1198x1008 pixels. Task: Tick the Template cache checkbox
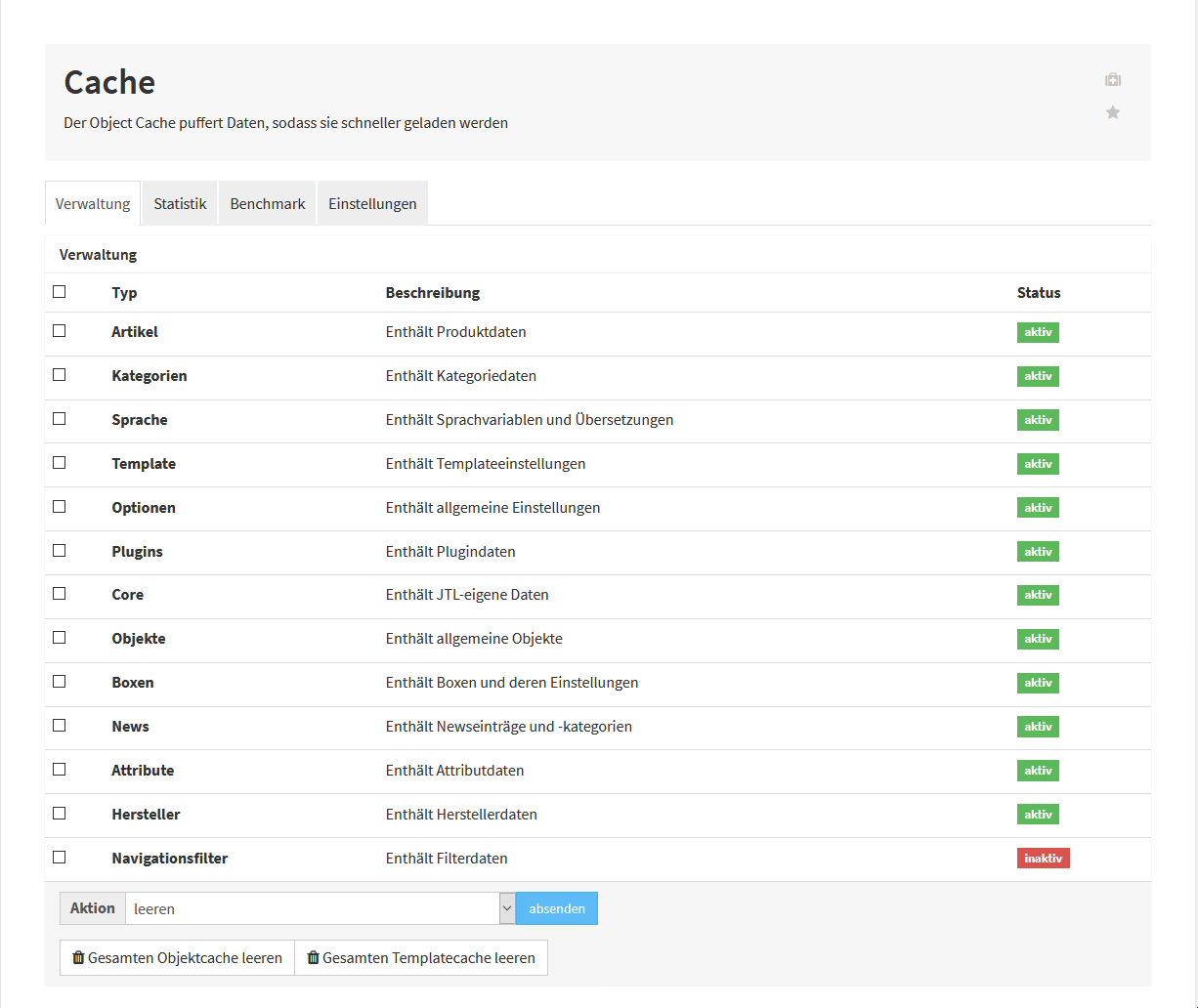pyautogui.click(x=60, y=462)
